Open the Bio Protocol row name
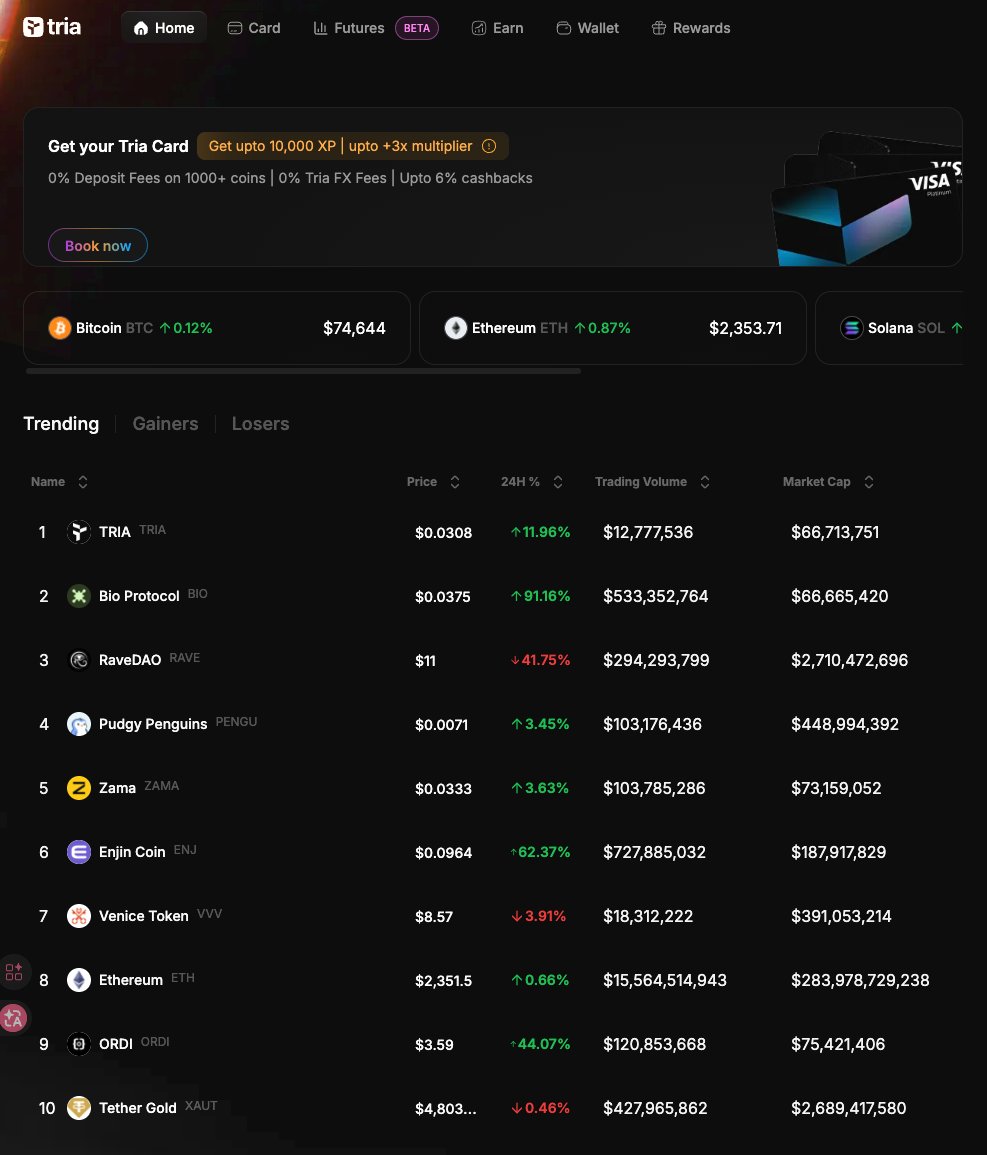987x1155 pixels. 139,596
